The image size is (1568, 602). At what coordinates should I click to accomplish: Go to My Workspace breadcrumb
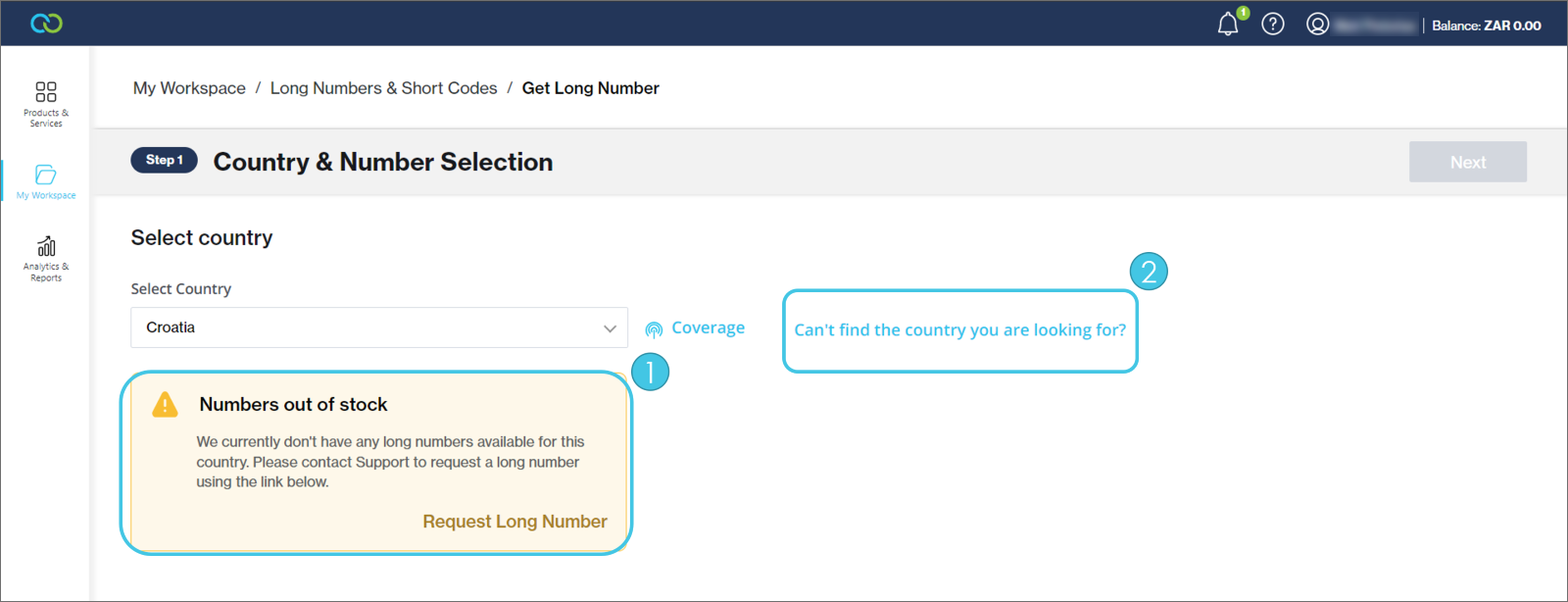(x=189, y=88)
